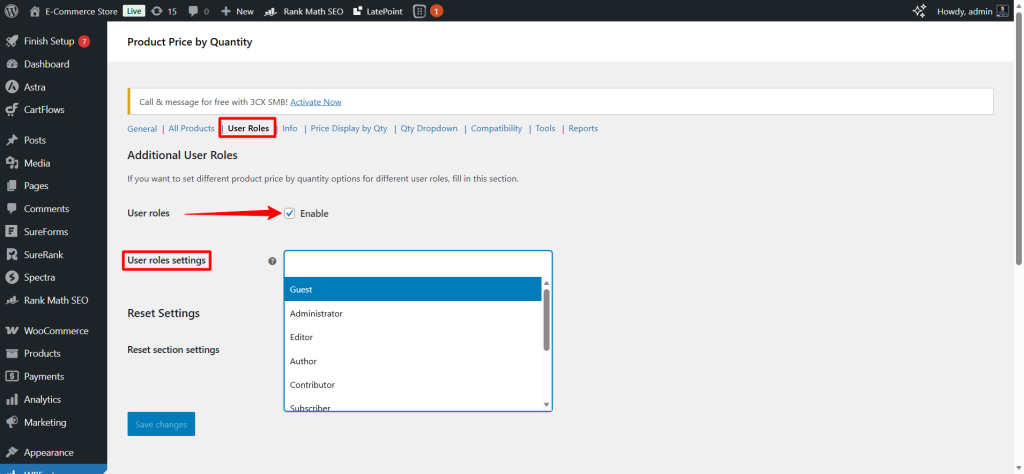Click the WordPress logo icon
Image resolution: width=1024 pixels, height=474 pixels.
11,11
